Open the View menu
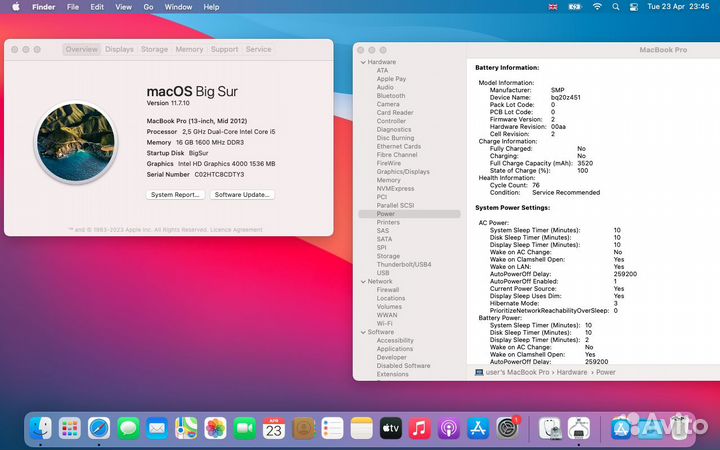 point(123,7)
